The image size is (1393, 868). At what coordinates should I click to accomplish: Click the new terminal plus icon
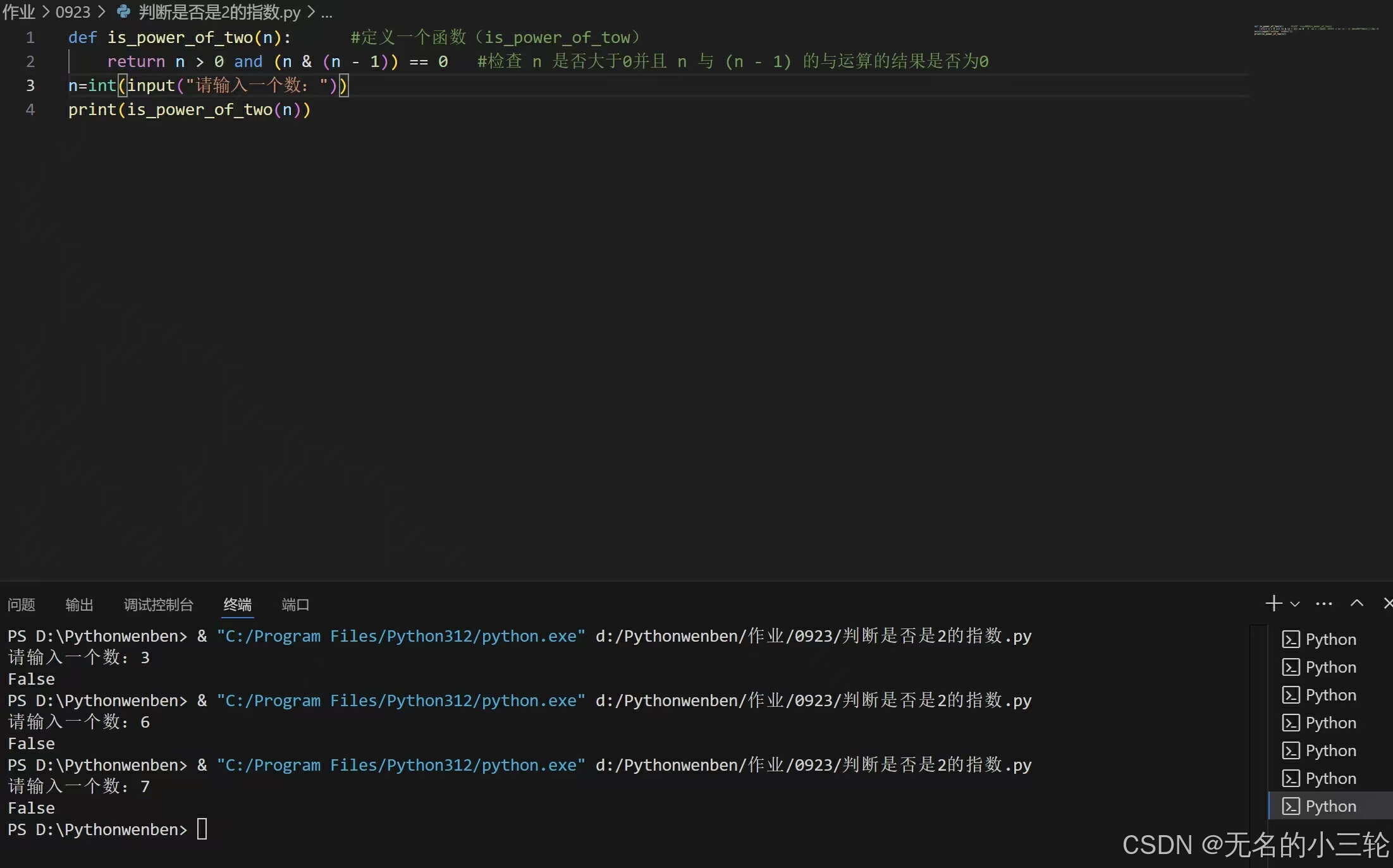pos(1273,603)
